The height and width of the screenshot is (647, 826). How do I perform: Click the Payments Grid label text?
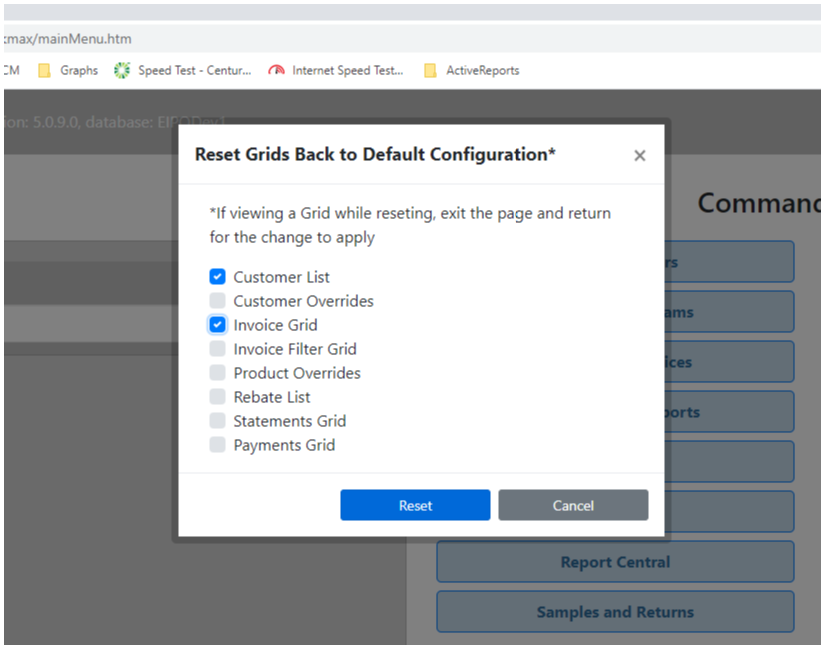[x=284, y=445]
